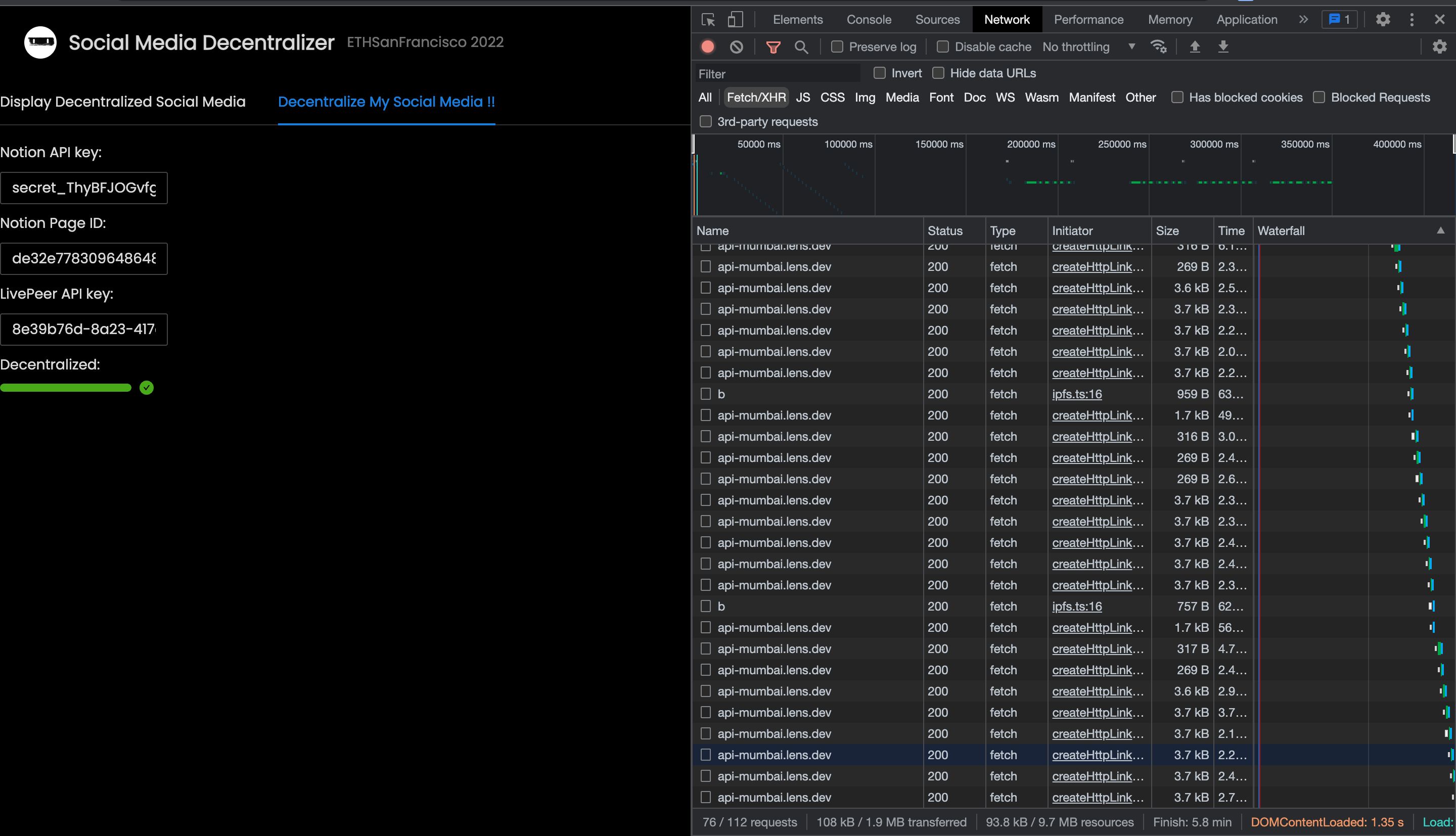The image size is (1456, 836).
Task: Sort requests by Type column
Action: (1016, 231)
